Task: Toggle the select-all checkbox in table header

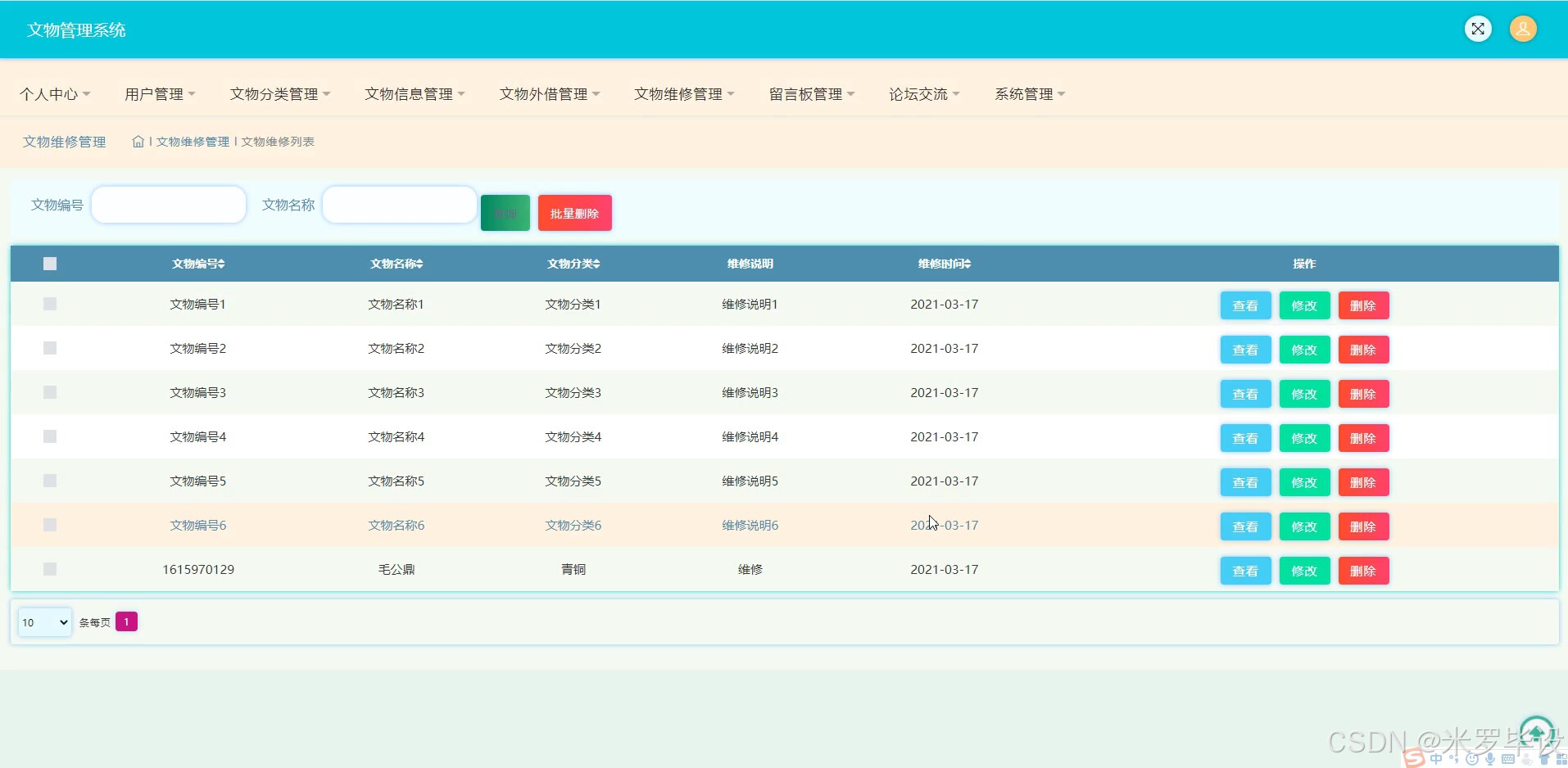Action: [50, 264]
